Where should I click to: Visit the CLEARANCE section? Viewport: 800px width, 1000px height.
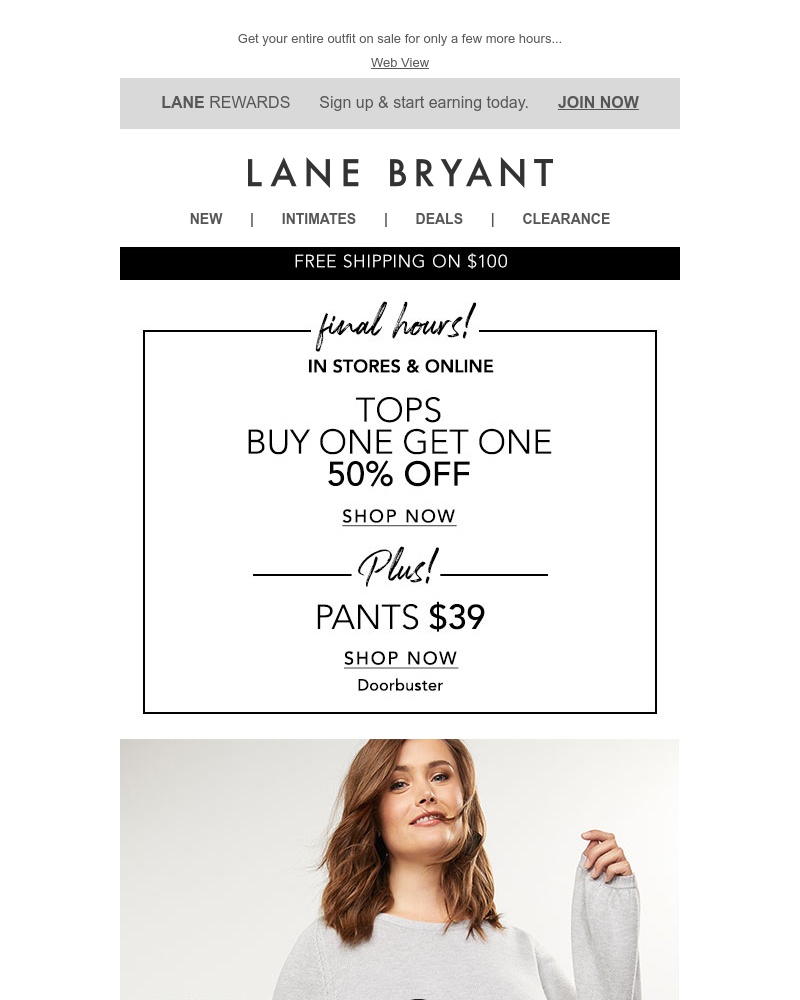pos(566,219)
